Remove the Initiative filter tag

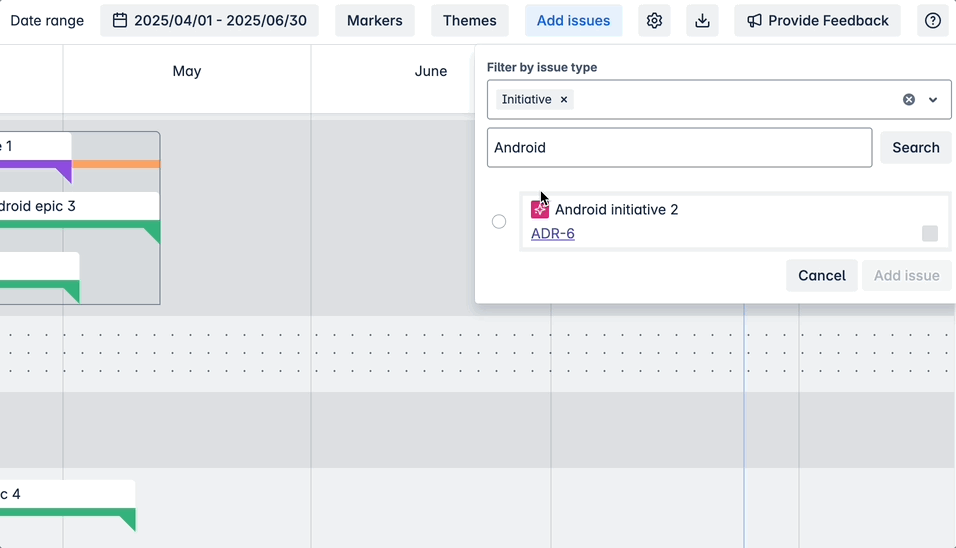(x=564, y=100)
